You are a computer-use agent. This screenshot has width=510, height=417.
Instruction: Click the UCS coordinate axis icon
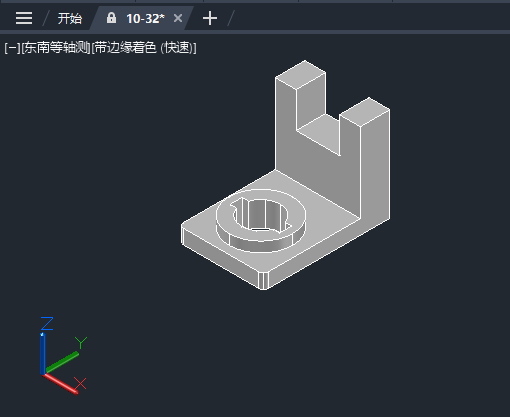pyautogui.click(x=62, y=356)
